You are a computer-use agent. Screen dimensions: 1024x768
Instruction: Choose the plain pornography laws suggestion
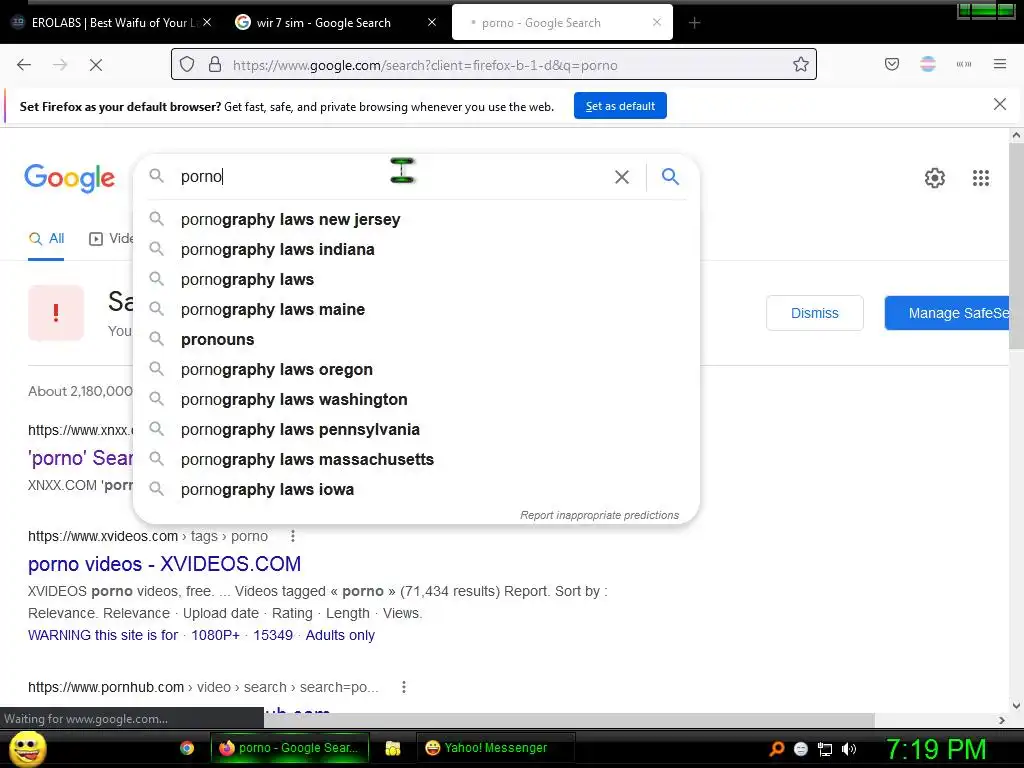tap(416, 280)
